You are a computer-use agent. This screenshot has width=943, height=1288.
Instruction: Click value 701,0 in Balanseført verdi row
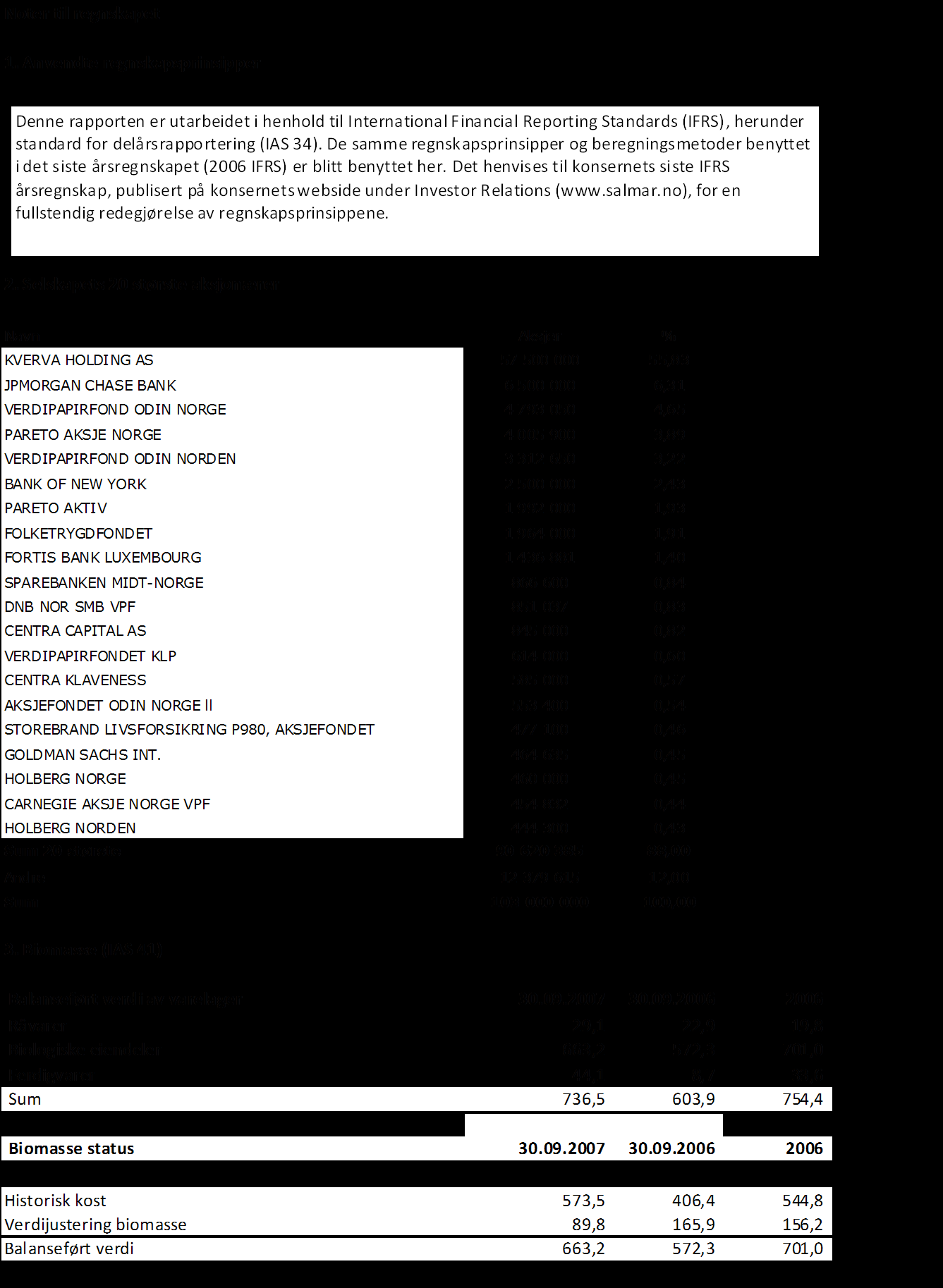coord(803,1249)
